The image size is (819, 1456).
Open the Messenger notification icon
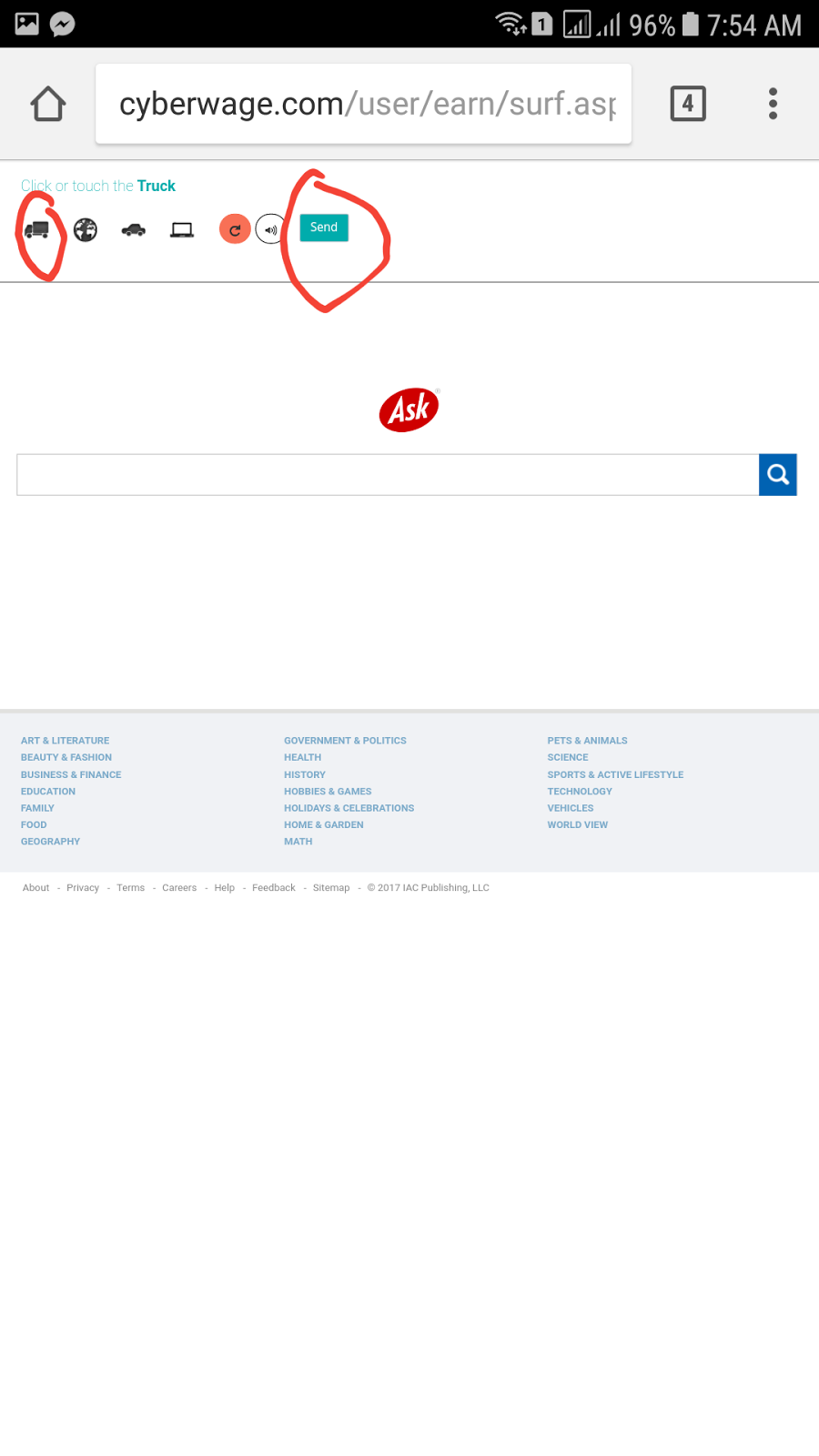click(62, 24)
